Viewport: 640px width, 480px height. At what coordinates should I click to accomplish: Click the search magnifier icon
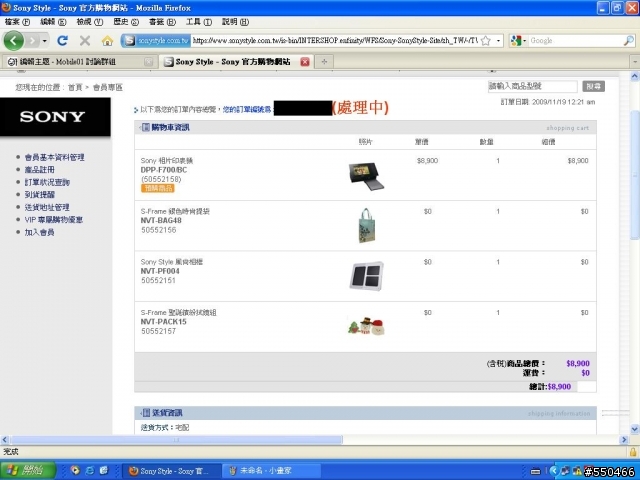(629, 40)
